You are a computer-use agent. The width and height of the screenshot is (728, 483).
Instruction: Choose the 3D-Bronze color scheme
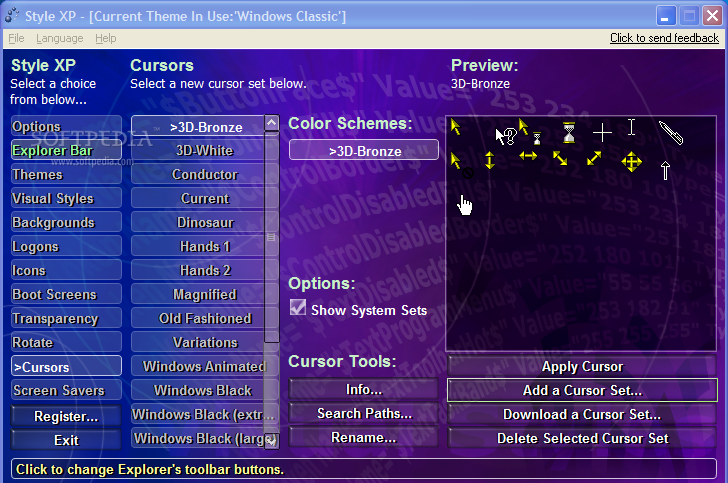point(364,150)
